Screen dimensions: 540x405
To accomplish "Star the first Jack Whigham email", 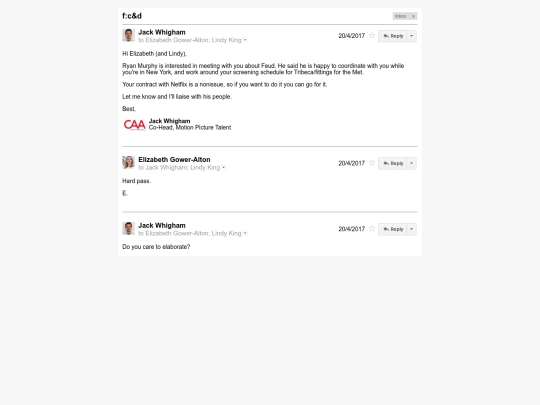I will click(372, 35).
